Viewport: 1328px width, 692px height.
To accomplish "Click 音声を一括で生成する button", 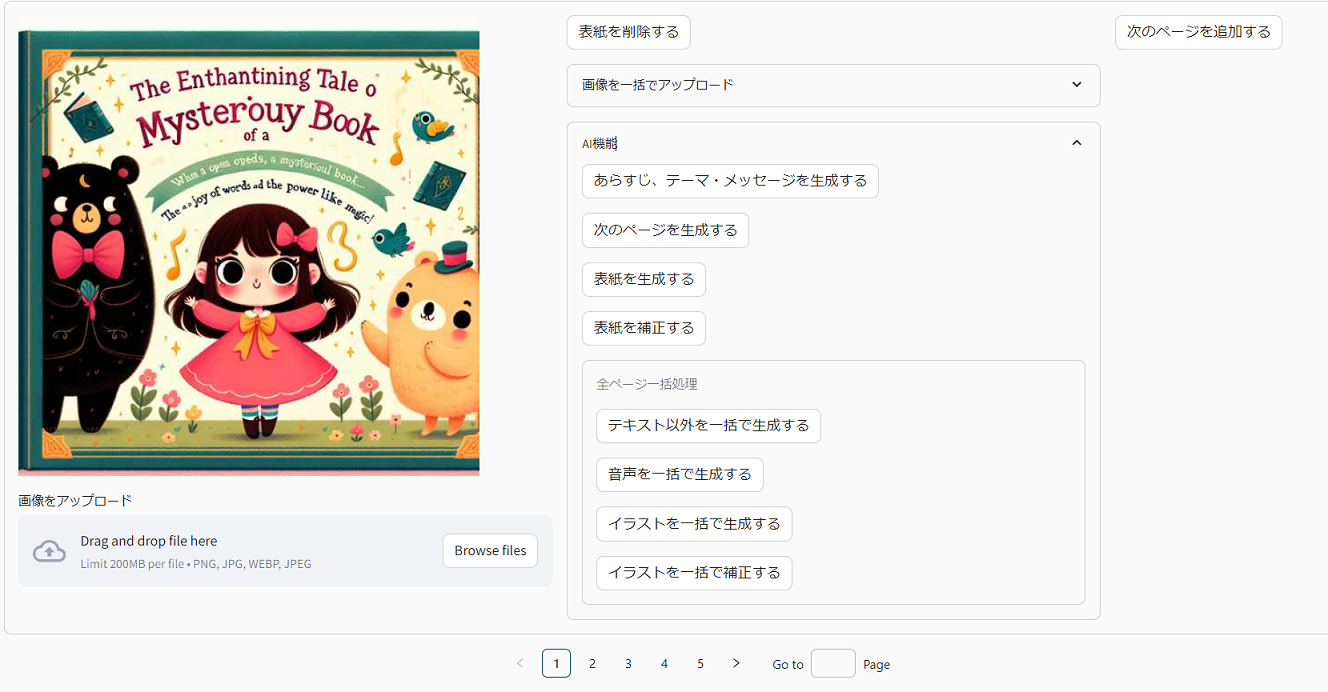I will [x=680, y=475].
